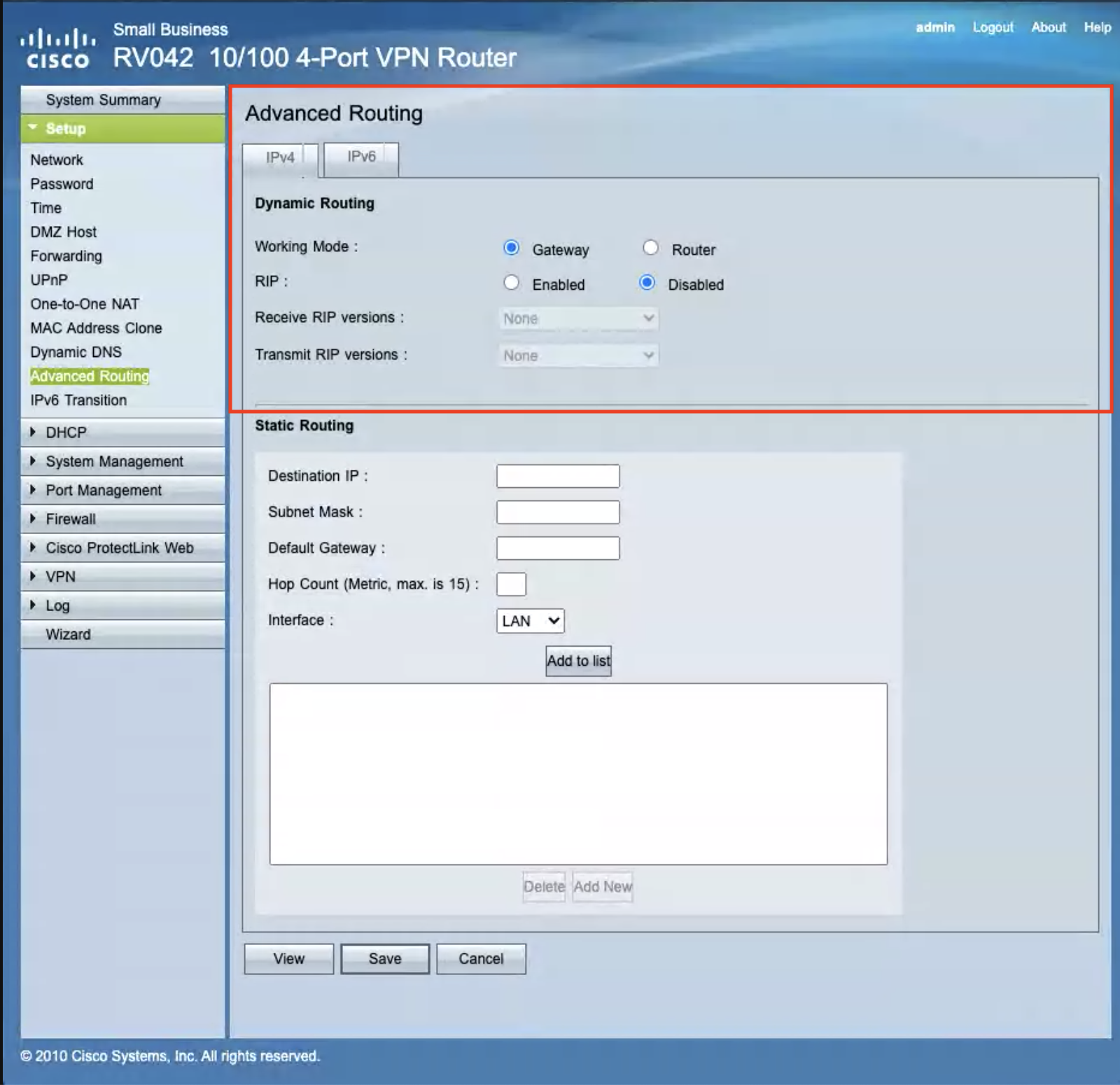Click the Subnet Mask field
The image size is (1120, 1085).
tap(558, 512)
